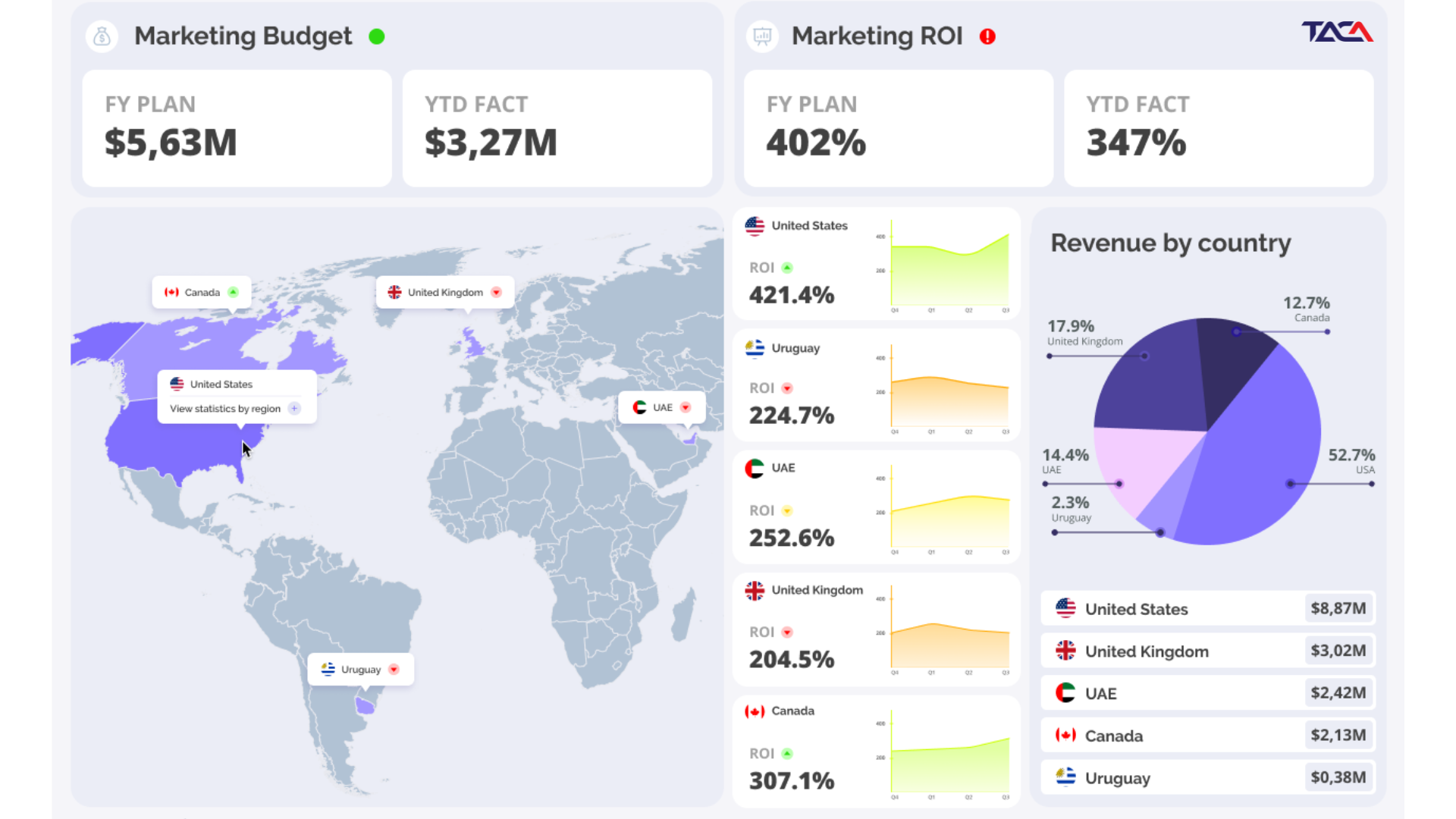The height and width of the screenshot is (819, 1456).
Task: Select the United Kingdom map label
Action: click(x=445, y=292)
